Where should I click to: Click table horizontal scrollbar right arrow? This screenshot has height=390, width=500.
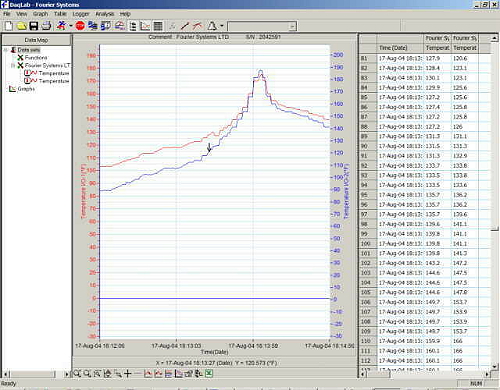click(x=487, y=374)
